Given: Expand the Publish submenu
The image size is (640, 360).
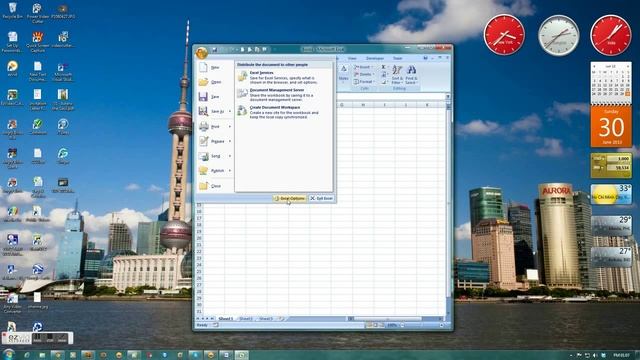Looking at the screenshot, I should (x=215, y=171).
